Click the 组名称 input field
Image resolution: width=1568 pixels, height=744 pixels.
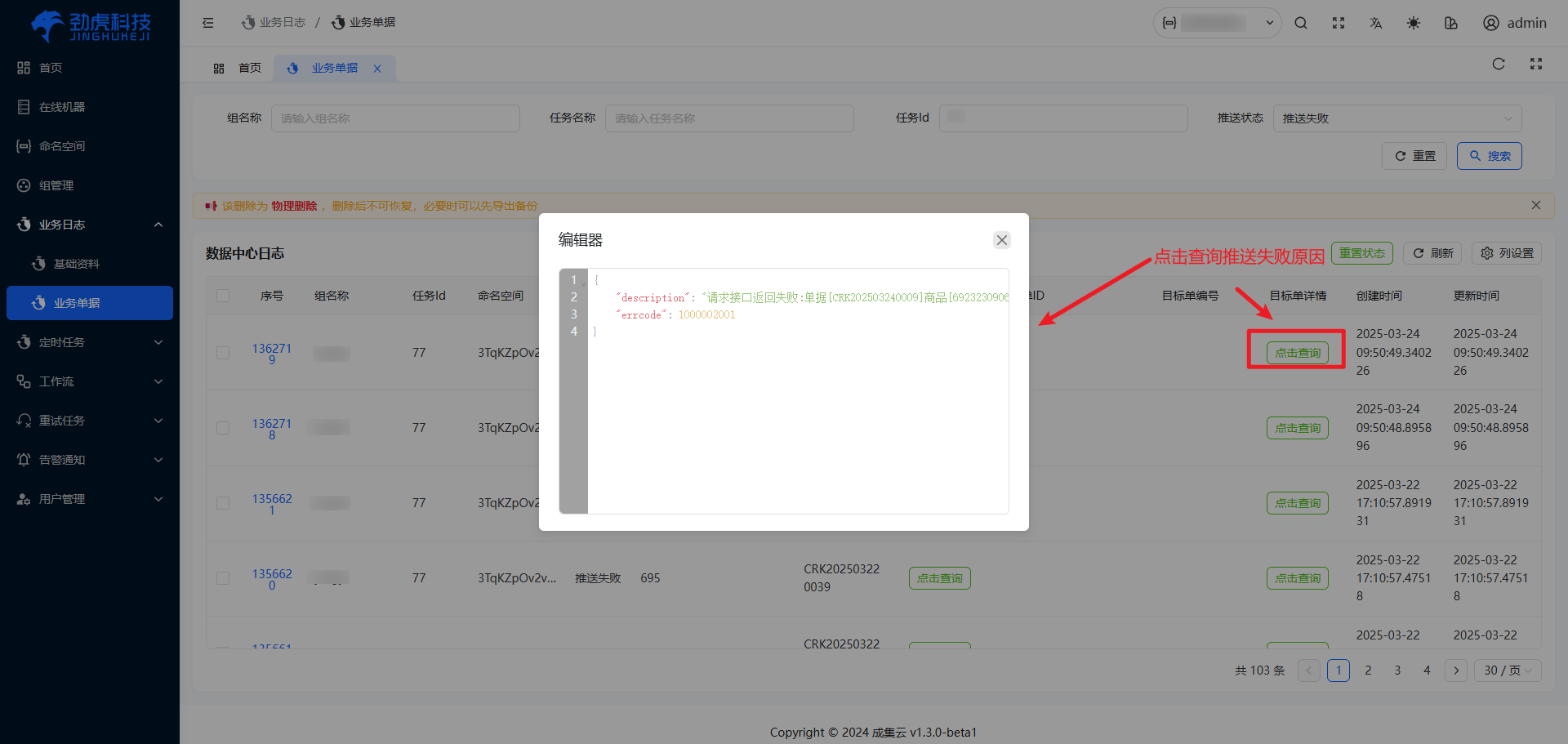point(395,118)
